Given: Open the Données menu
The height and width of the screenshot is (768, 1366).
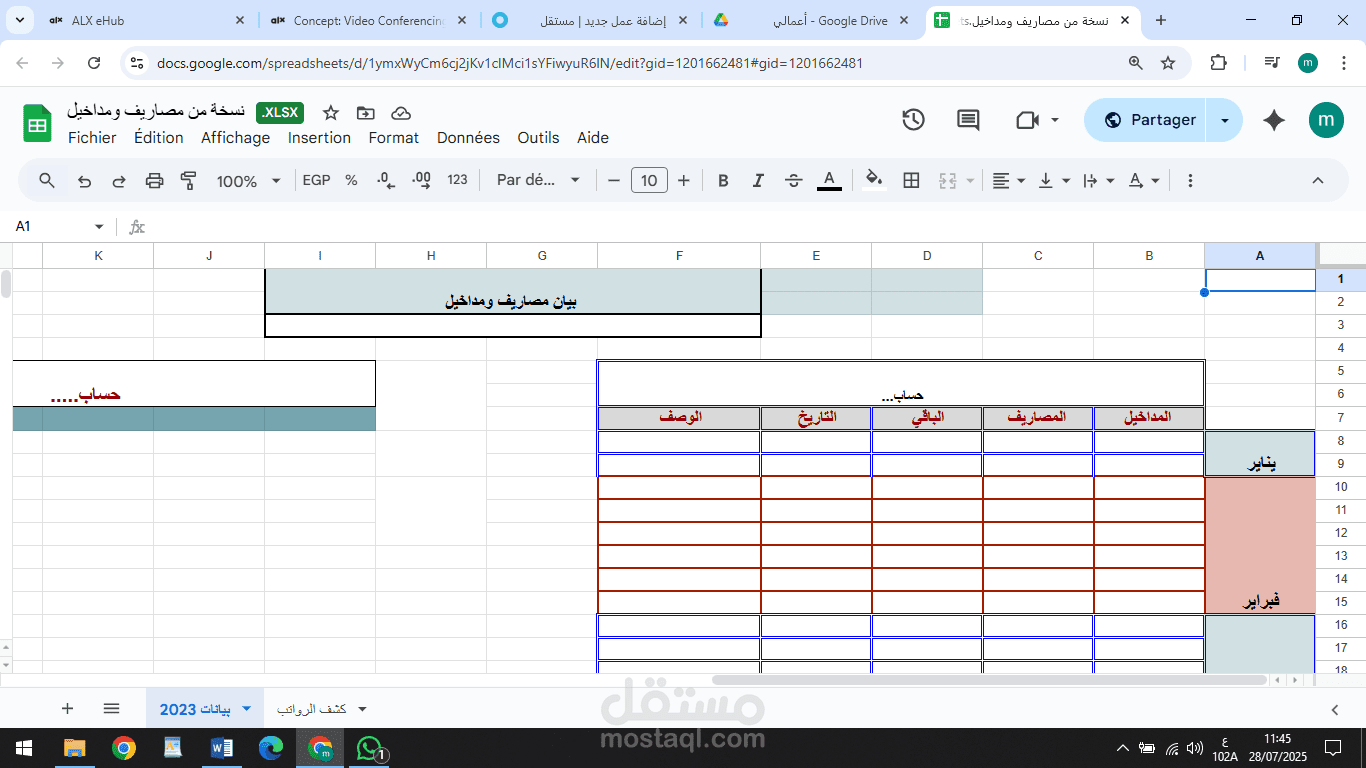Looking at the screenshot, I should click(468, 138).
